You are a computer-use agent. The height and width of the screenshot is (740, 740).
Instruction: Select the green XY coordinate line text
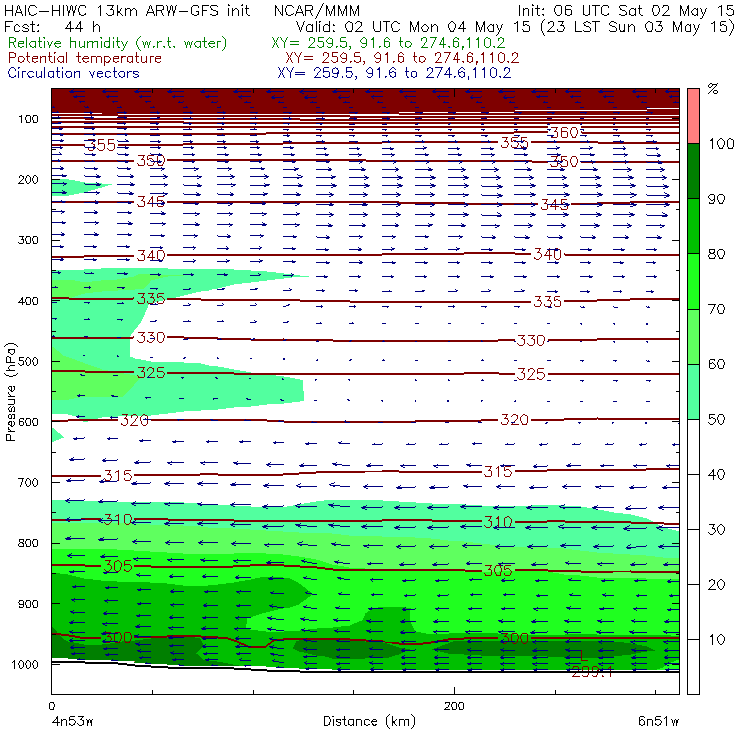point(388,43)
